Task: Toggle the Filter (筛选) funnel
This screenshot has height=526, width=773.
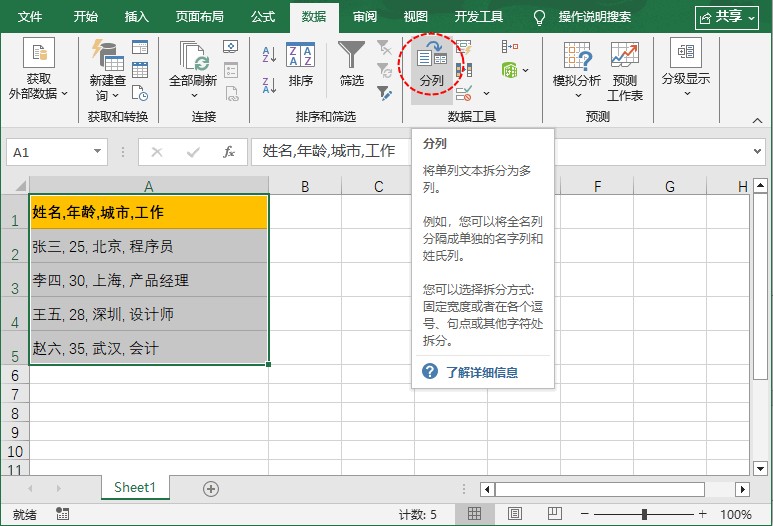Action: point(351,65)
